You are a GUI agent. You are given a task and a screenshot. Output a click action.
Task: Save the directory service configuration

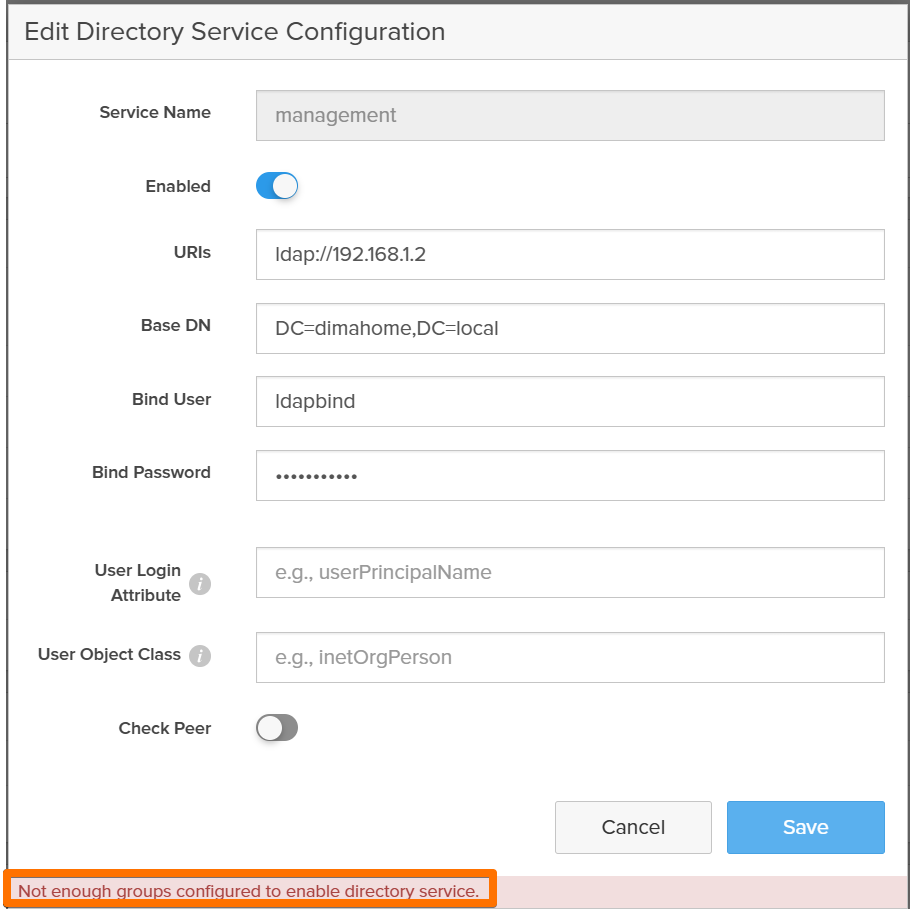805,827
